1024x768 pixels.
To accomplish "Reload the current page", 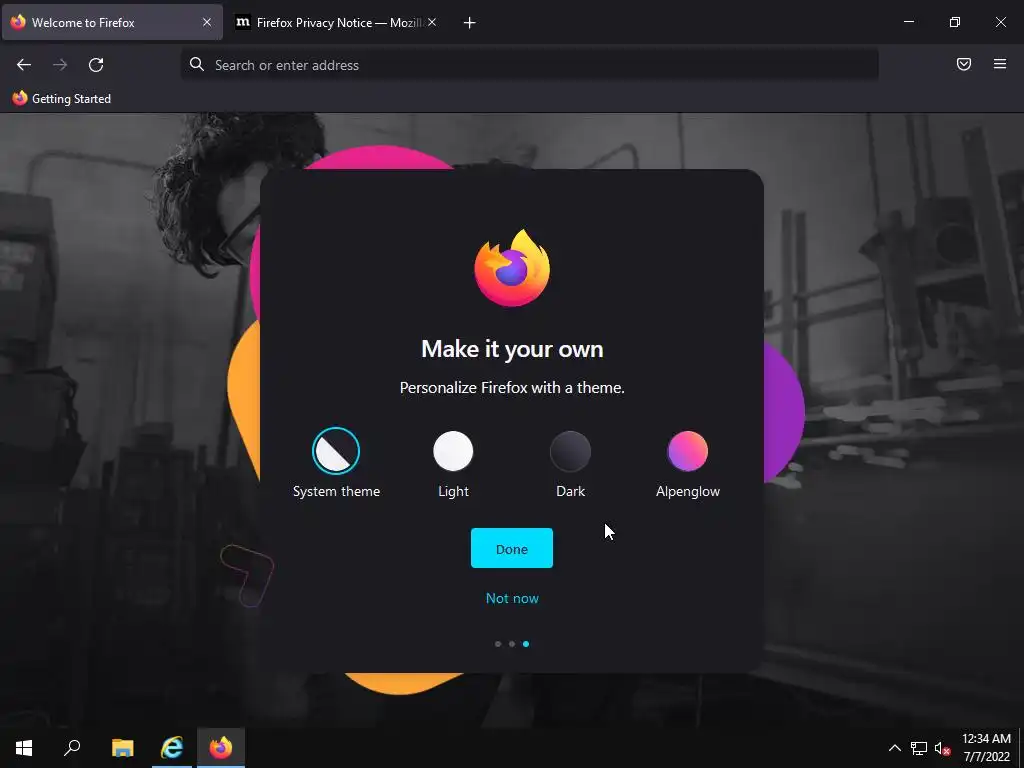I will (96, 65).
